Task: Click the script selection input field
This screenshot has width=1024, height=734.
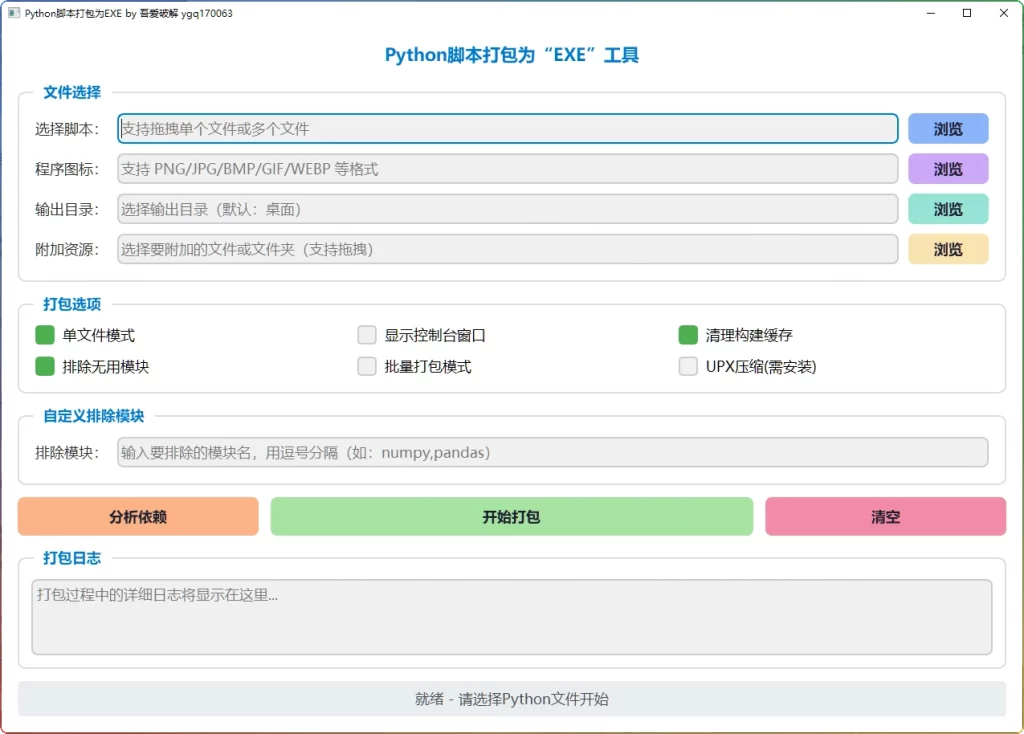Action: 505,128
